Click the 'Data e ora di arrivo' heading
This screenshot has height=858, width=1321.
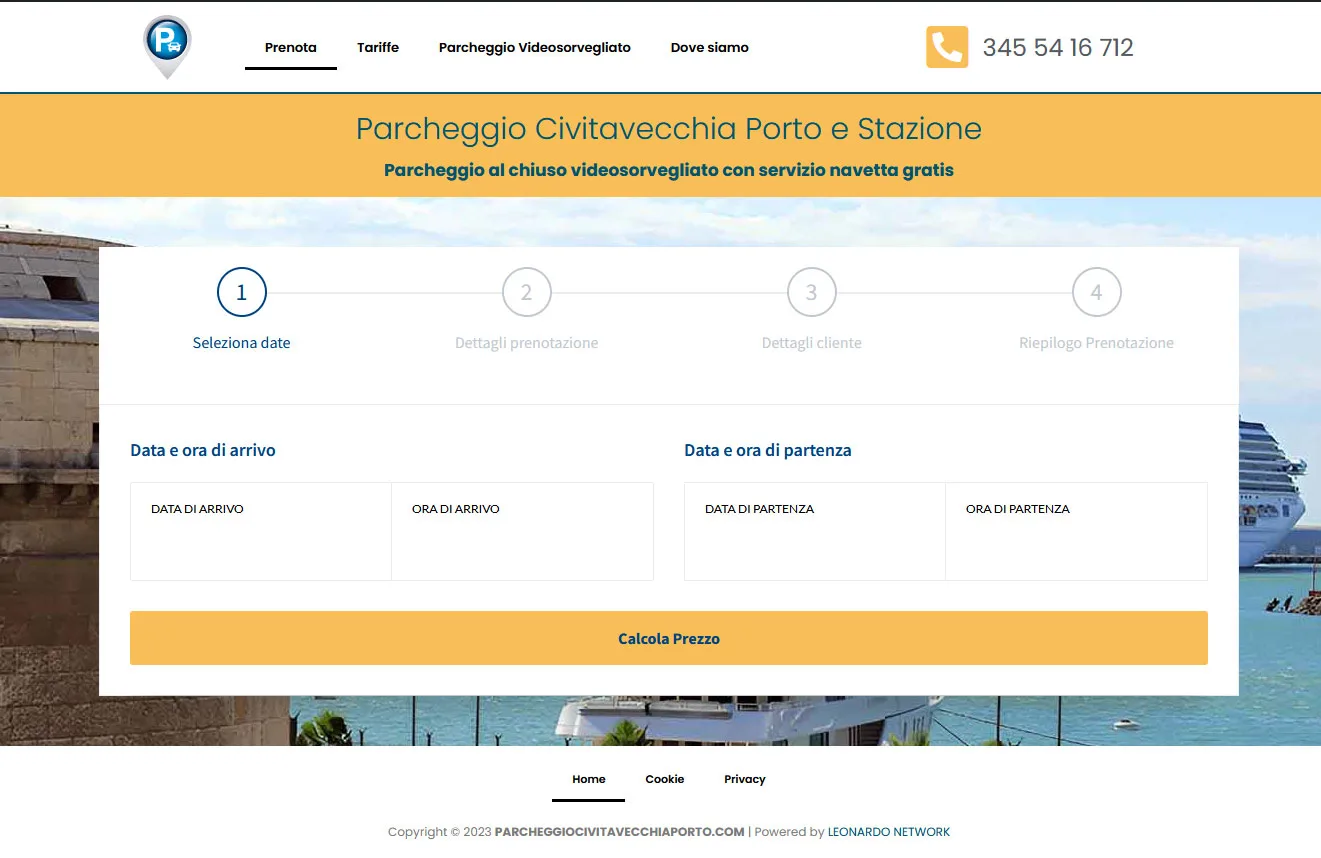tap(203, 450)
